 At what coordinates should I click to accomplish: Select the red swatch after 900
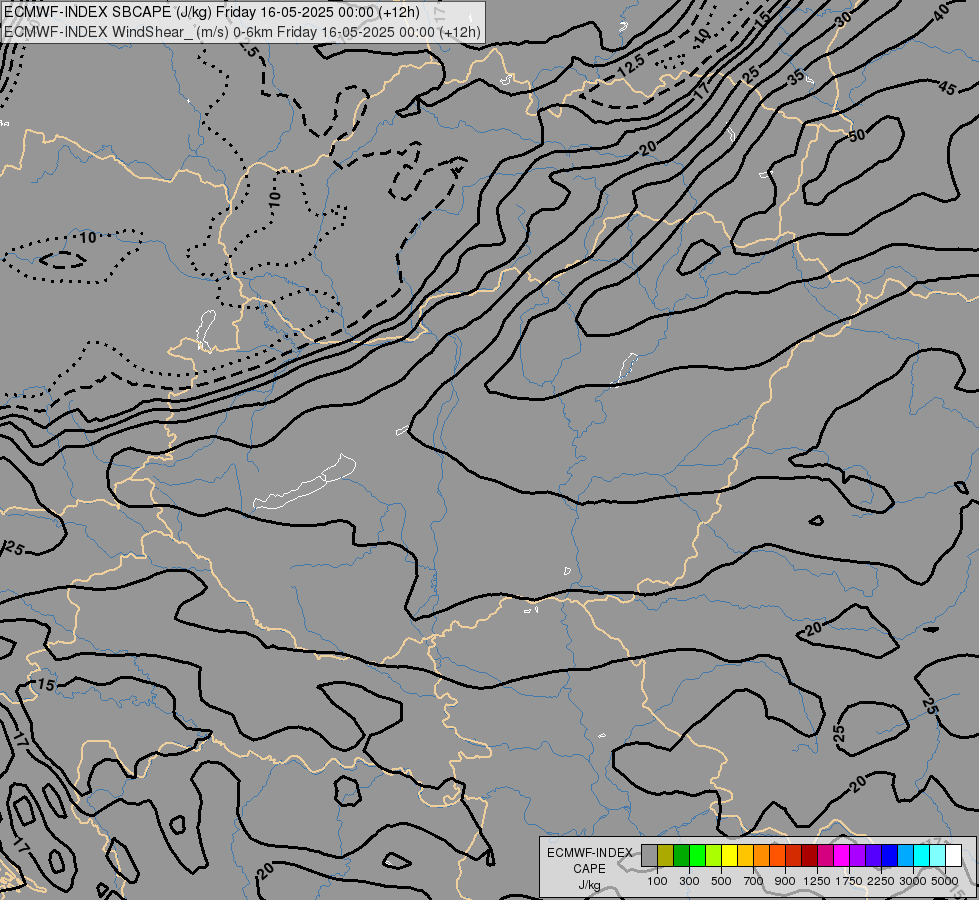(794, 855)
